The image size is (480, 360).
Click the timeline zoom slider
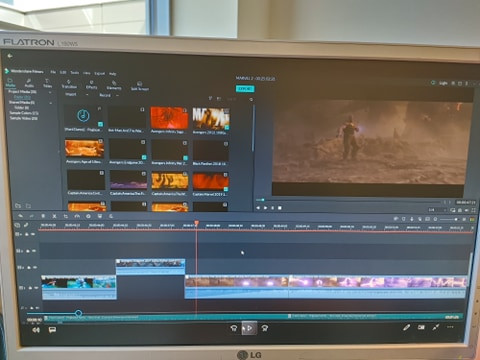[449, 219]
